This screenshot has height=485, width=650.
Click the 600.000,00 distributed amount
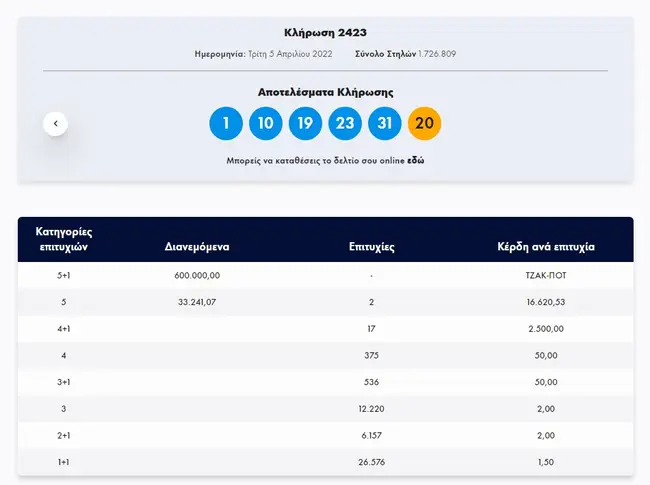[x=197, y=276]
